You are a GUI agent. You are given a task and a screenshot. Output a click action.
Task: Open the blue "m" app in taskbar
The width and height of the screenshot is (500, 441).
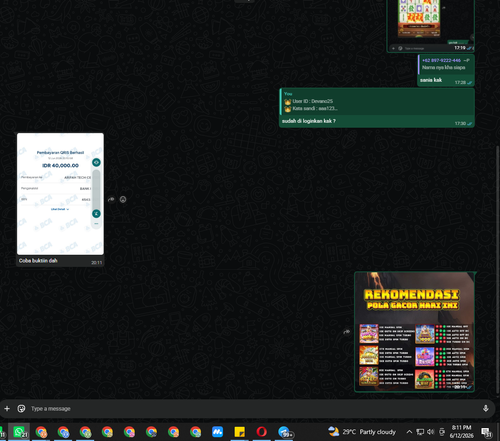tap(217, 432)
